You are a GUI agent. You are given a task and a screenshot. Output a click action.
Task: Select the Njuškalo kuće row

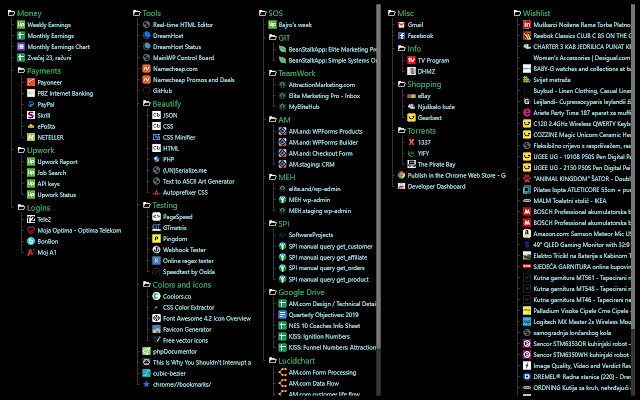[x=431, y=107]
